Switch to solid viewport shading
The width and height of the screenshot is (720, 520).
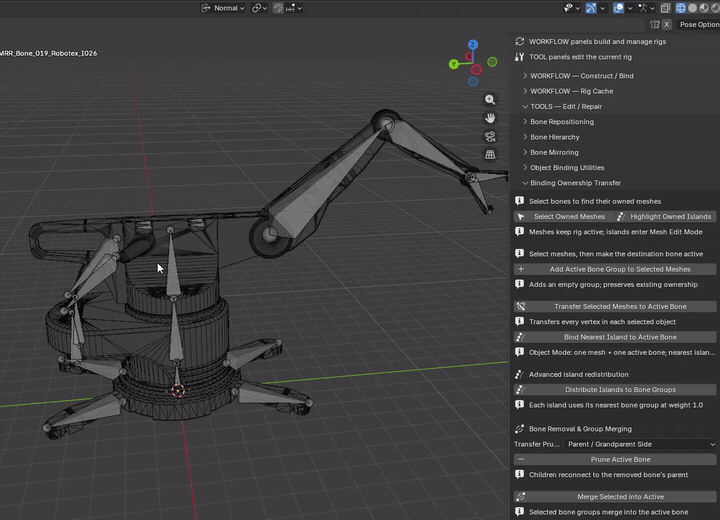point(692,8)
